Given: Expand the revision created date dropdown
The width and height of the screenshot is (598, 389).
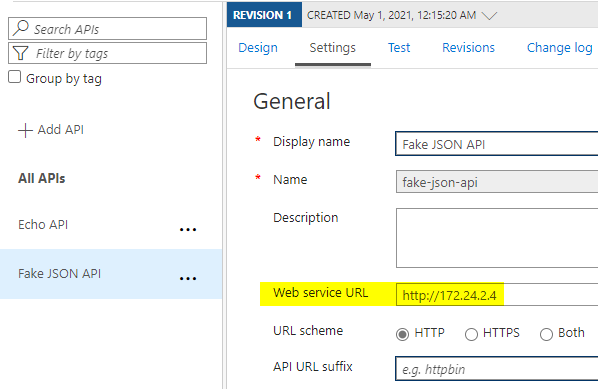Looking at the screenshot, I should (489, 16).
